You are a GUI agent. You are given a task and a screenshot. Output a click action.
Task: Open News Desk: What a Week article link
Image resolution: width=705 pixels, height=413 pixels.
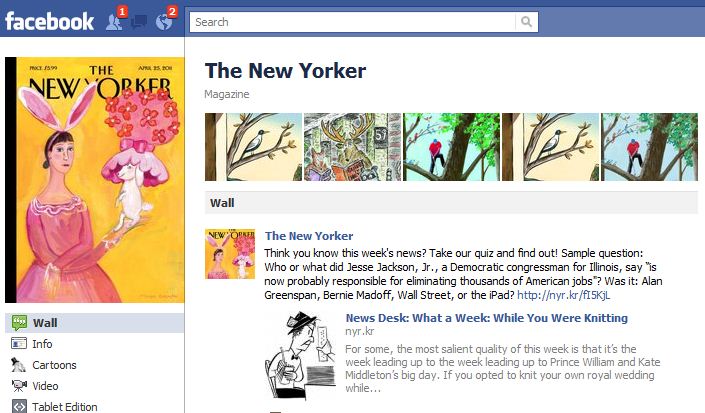click(486, 318)
